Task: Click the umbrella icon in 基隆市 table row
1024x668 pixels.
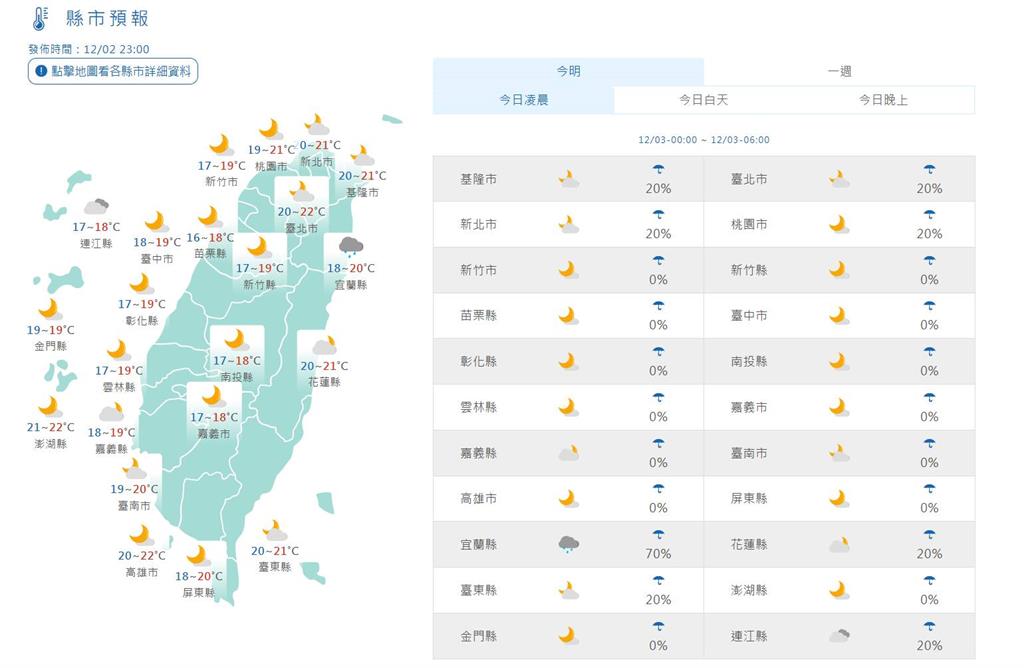Action: tap(658, 171)
